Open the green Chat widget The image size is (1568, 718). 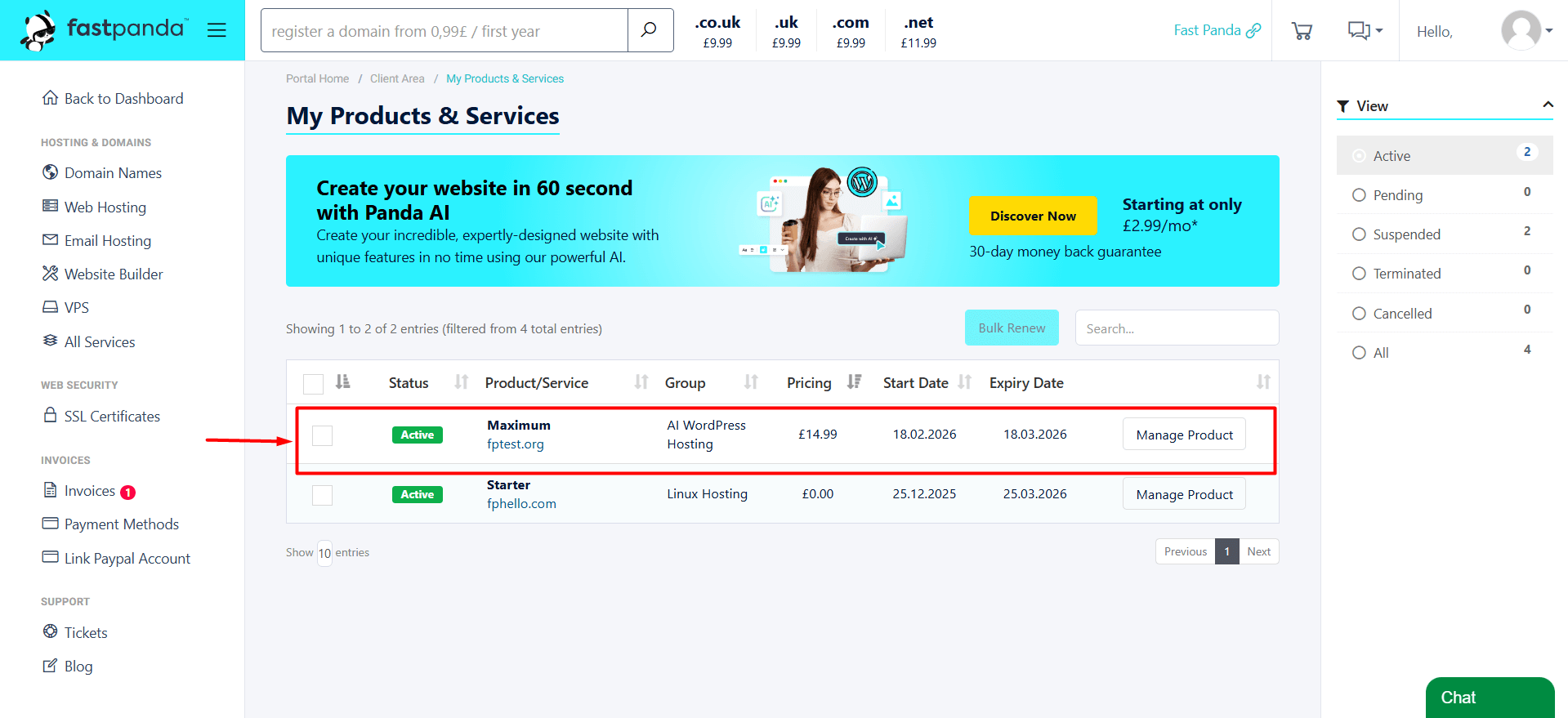(x=1489, y=698)
